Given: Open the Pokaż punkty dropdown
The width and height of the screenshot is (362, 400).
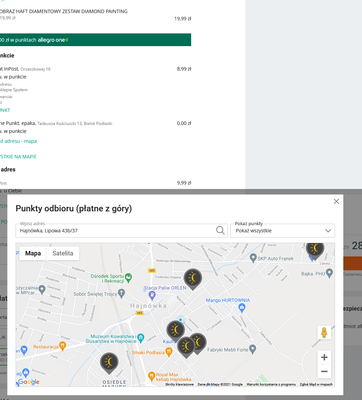Looking at the screenshot, I should [283, 230].
